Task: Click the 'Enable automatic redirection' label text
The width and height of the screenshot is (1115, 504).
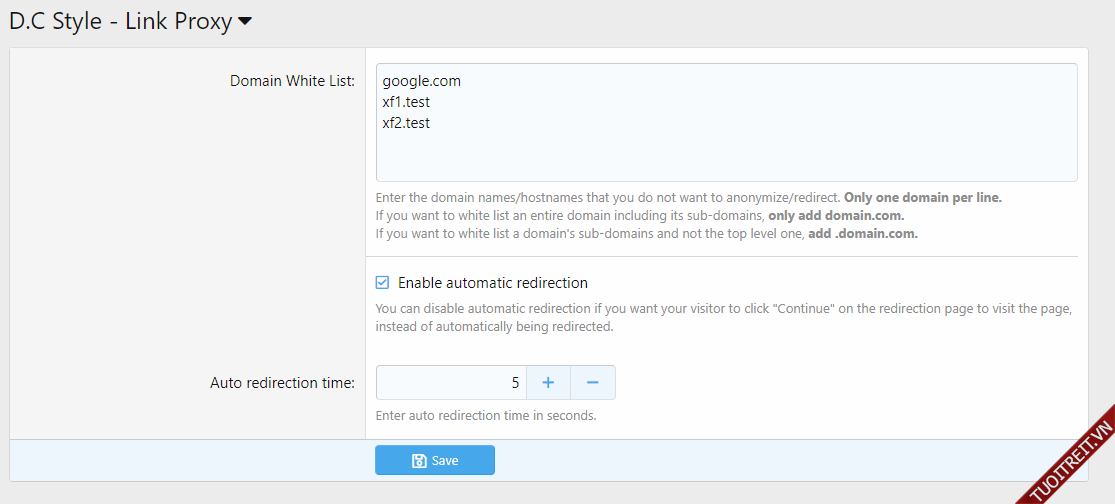Action: (x=492, y=283)
